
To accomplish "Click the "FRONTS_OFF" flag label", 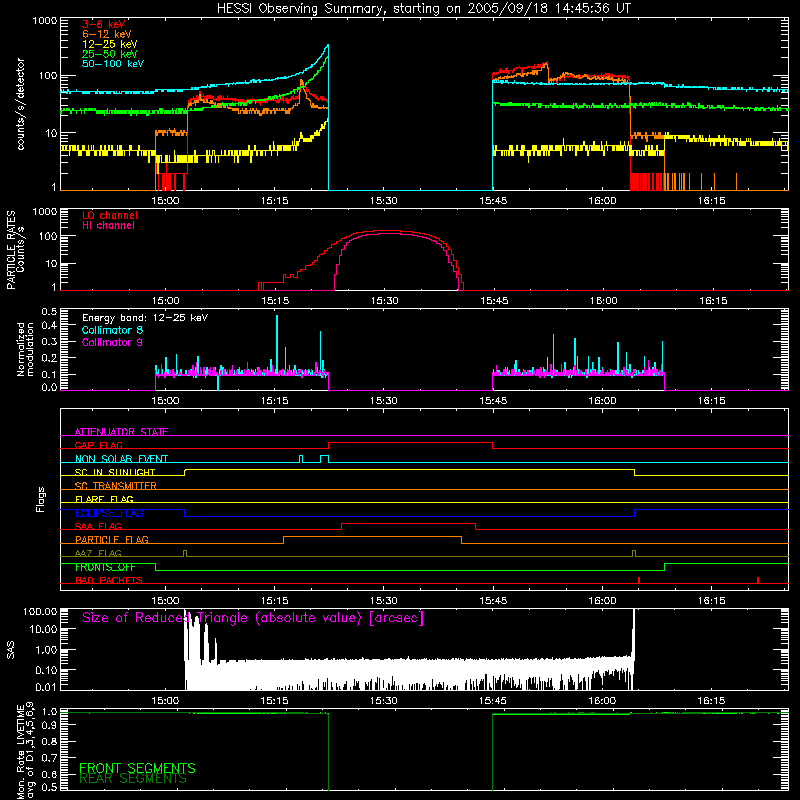I will (x=105, y=567).
